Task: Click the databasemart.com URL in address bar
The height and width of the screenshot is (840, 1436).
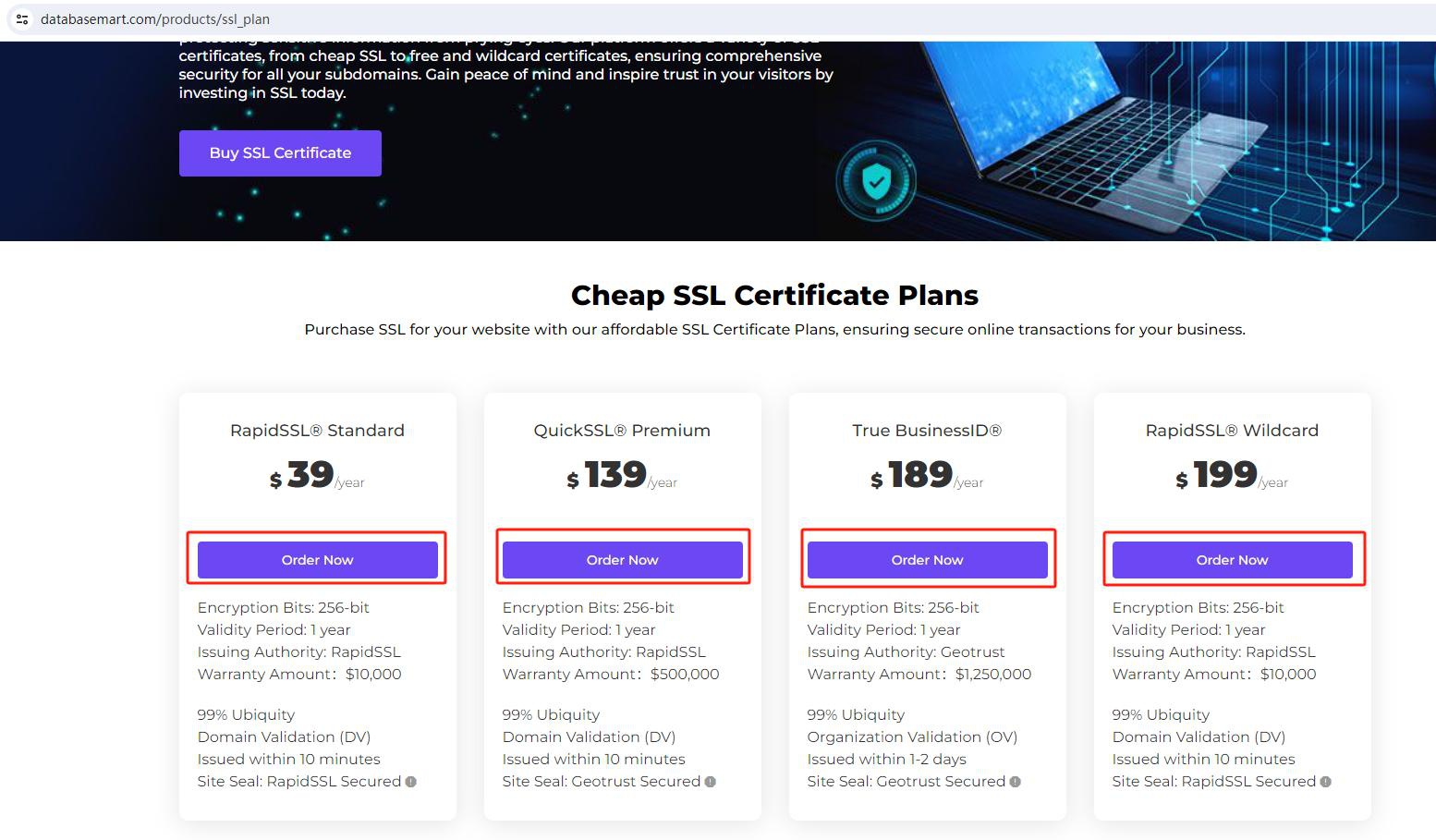Action: (x=155, y=18)
